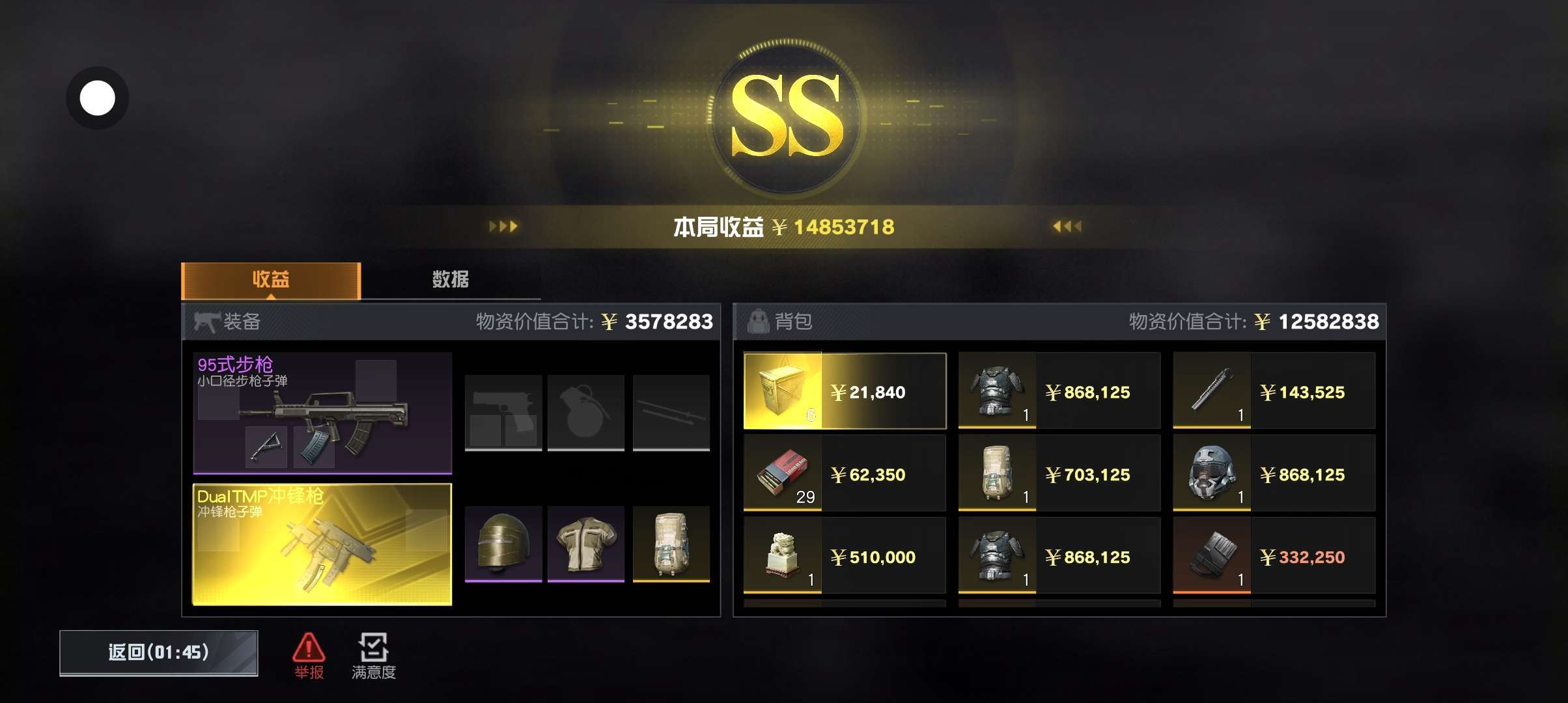Select the Dual TMP冲锋枪 weapon card
1568x703 pixels.
click(x=322, y=544)
